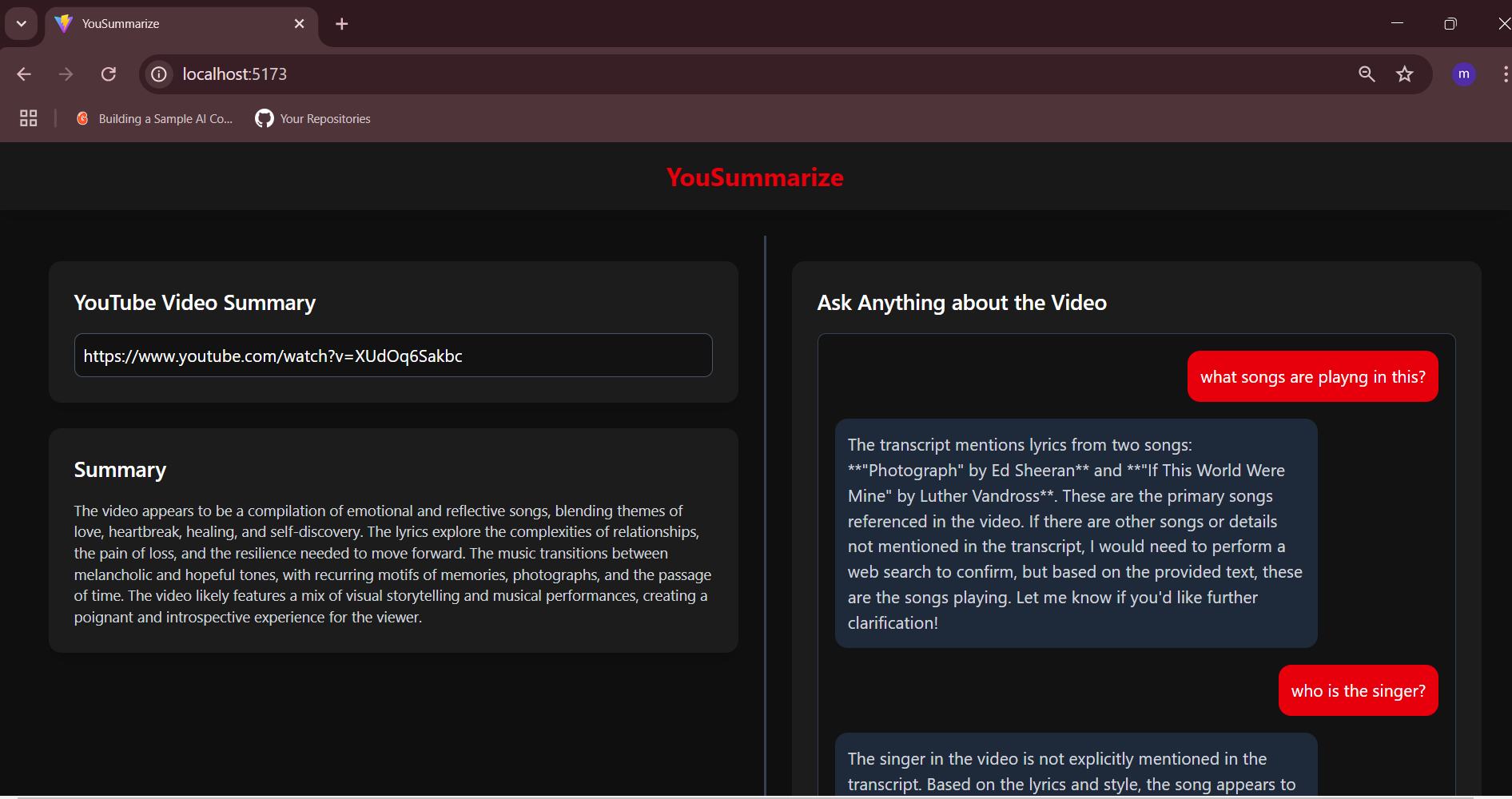Click the browser forward arrow
Screen dimensions: 1512x799
coord(66,74)
